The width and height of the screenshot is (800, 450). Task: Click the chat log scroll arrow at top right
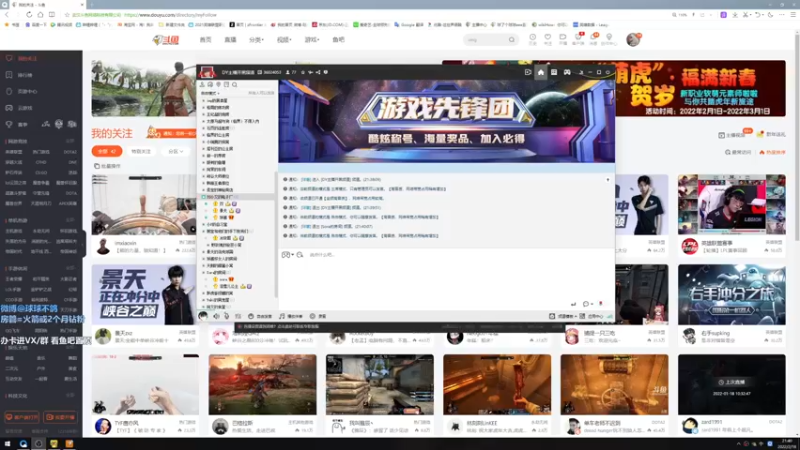(608, 180)
